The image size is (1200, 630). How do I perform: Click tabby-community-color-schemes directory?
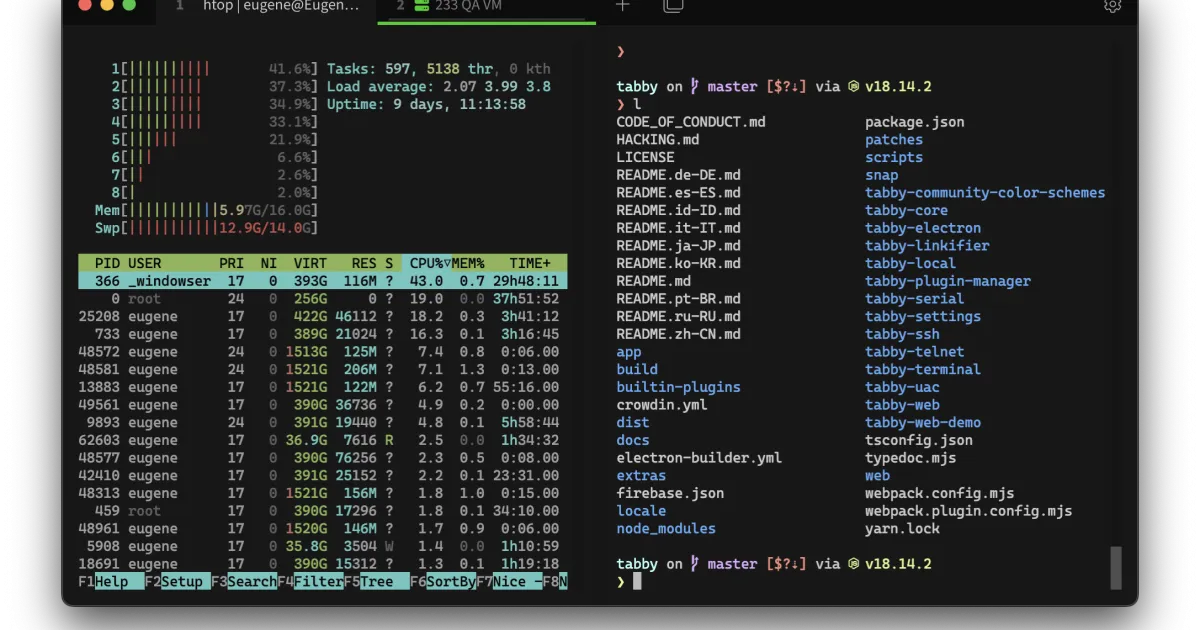pyautogui.click(x=985, y=192)
